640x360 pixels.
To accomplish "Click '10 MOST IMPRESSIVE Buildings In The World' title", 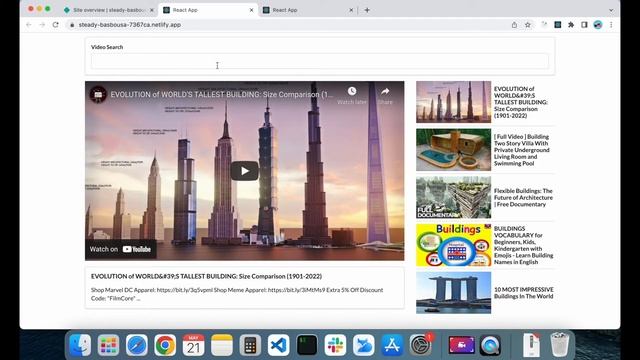I will point(524,293).
